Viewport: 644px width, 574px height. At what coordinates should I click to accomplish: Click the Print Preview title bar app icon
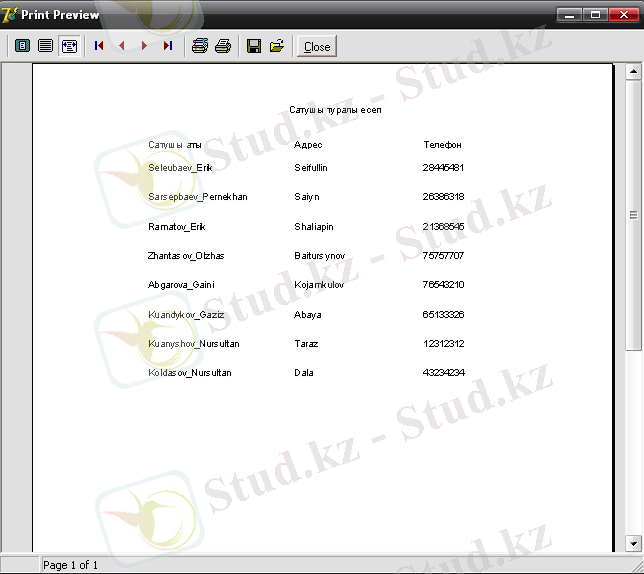pos(10,15)
